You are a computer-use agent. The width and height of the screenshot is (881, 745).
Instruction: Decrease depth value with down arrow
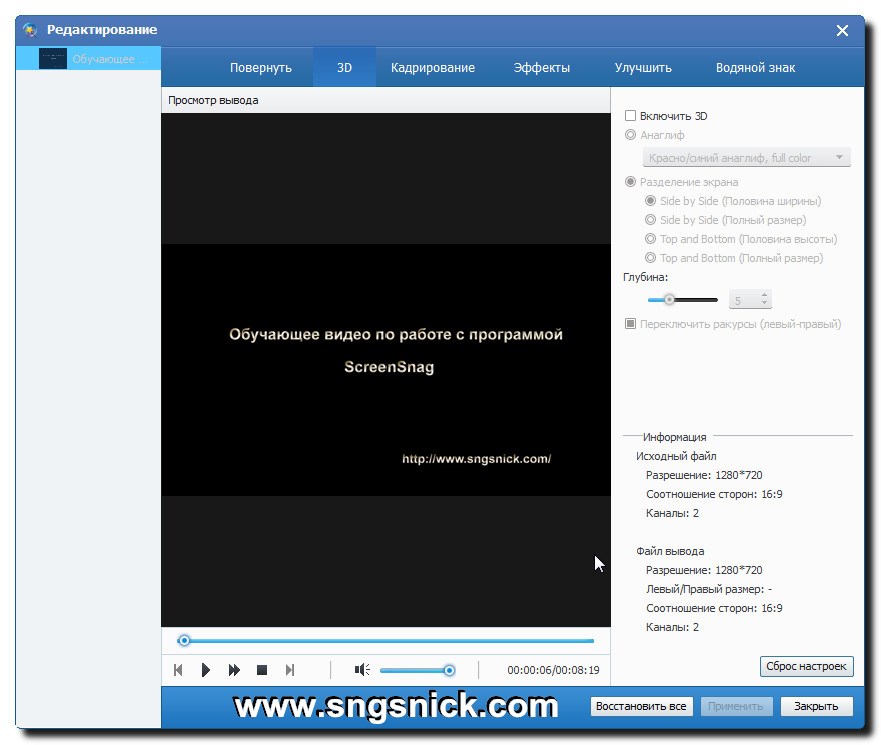764,304
